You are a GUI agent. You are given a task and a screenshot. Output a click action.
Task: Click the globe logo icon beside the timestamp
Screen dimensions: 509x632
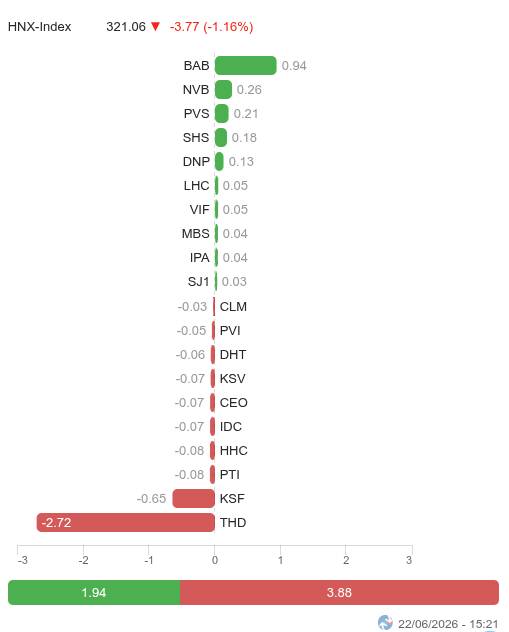tap(385, 623)
